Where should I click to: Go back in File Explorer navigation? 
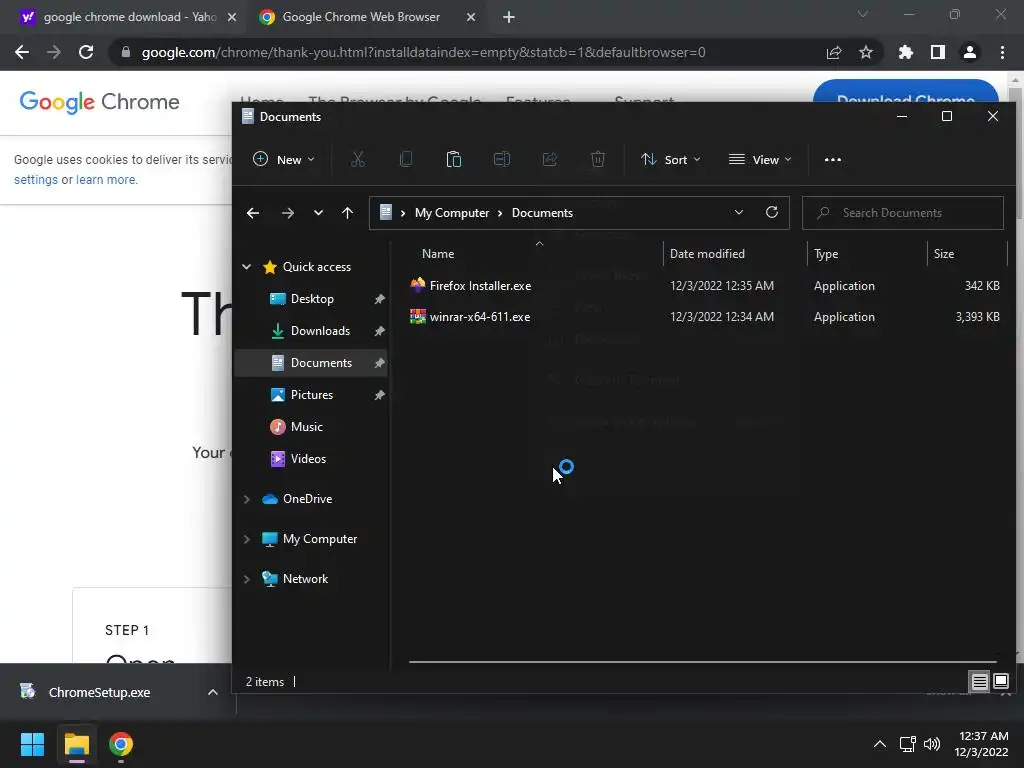pos(253,213)
